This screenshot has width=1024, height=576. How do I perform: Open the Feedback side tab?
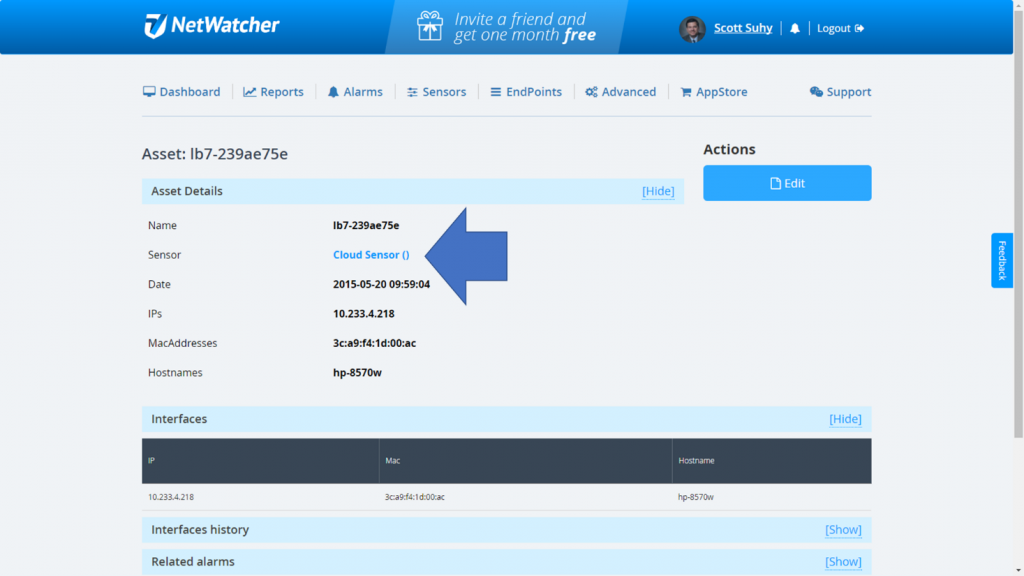pyautogui.click(x=1002, y=260)
